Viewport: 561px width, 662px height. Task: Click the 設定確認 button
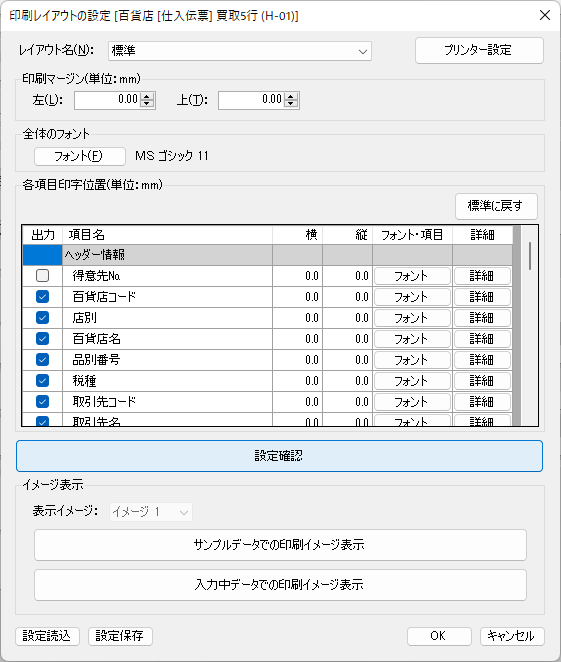279,456
